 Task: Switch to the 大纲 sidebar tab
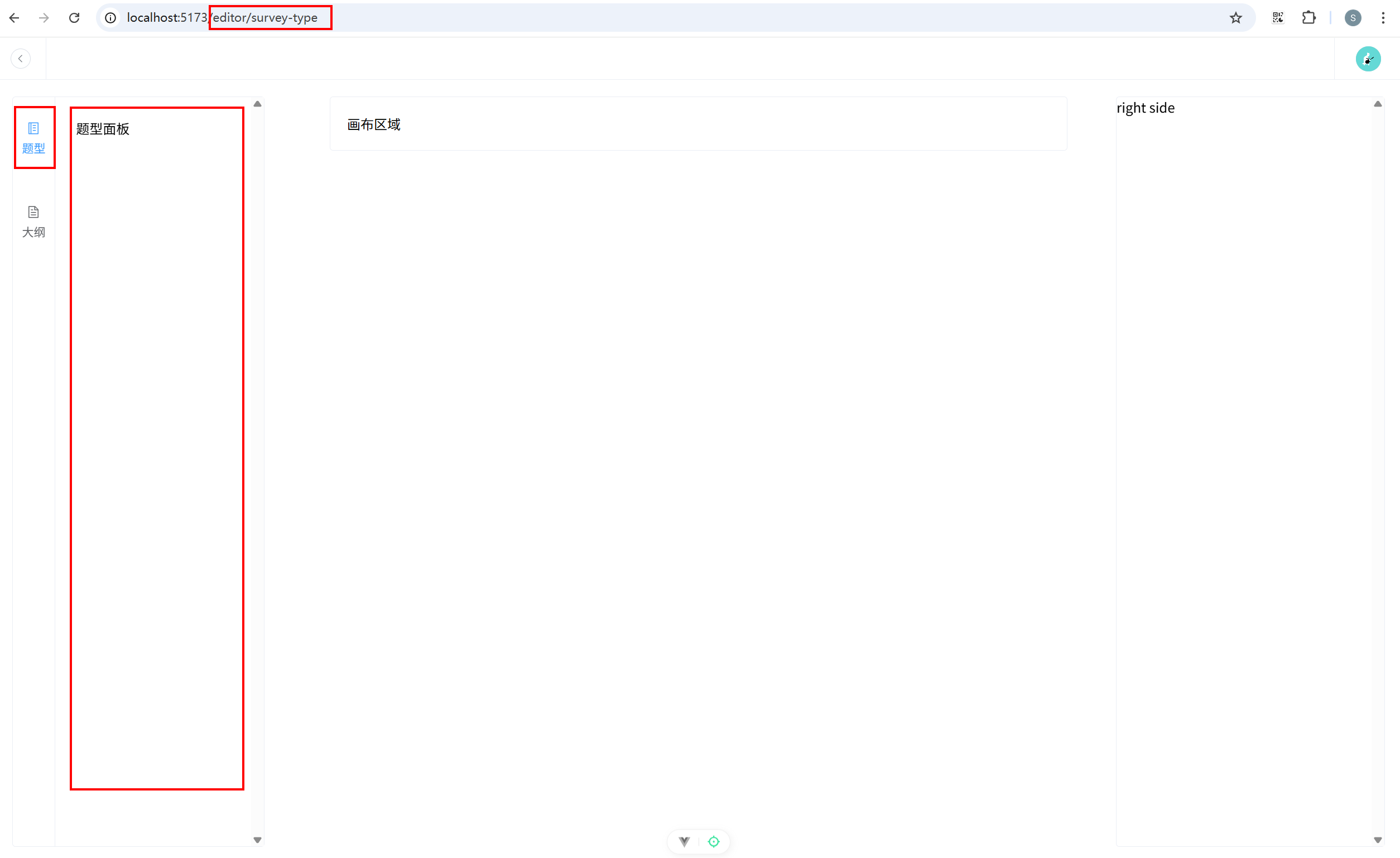pyautogui.click(x=33, y=221)
